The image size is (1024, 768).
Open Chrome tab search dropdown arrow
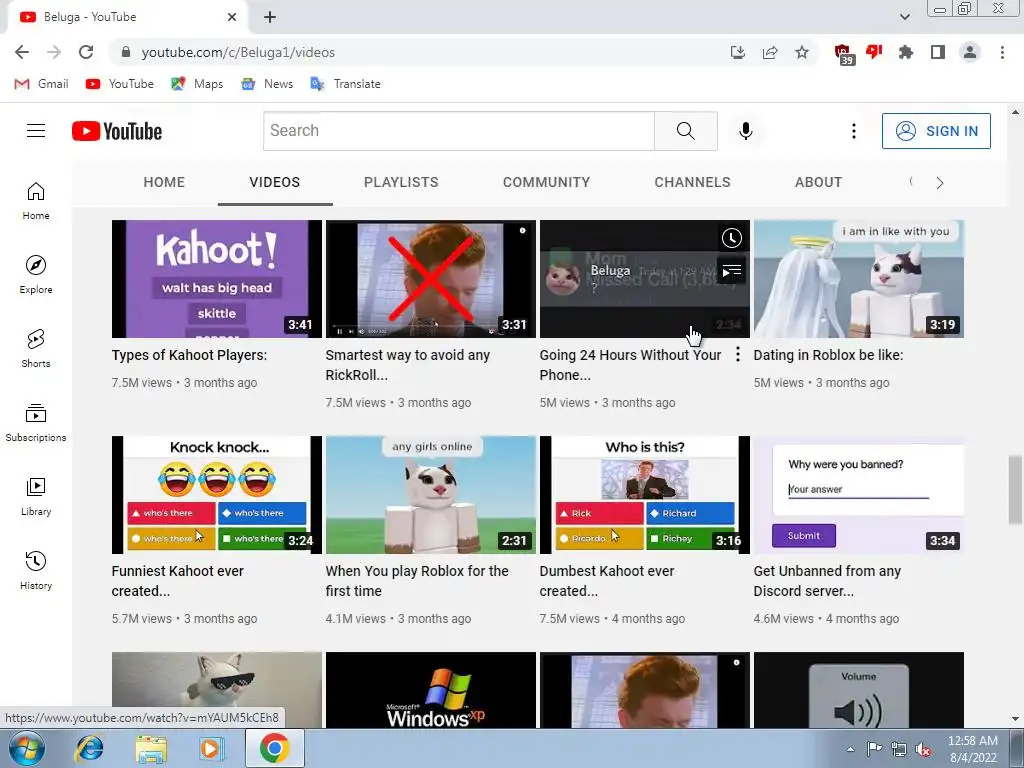click(x=904, y=17)
